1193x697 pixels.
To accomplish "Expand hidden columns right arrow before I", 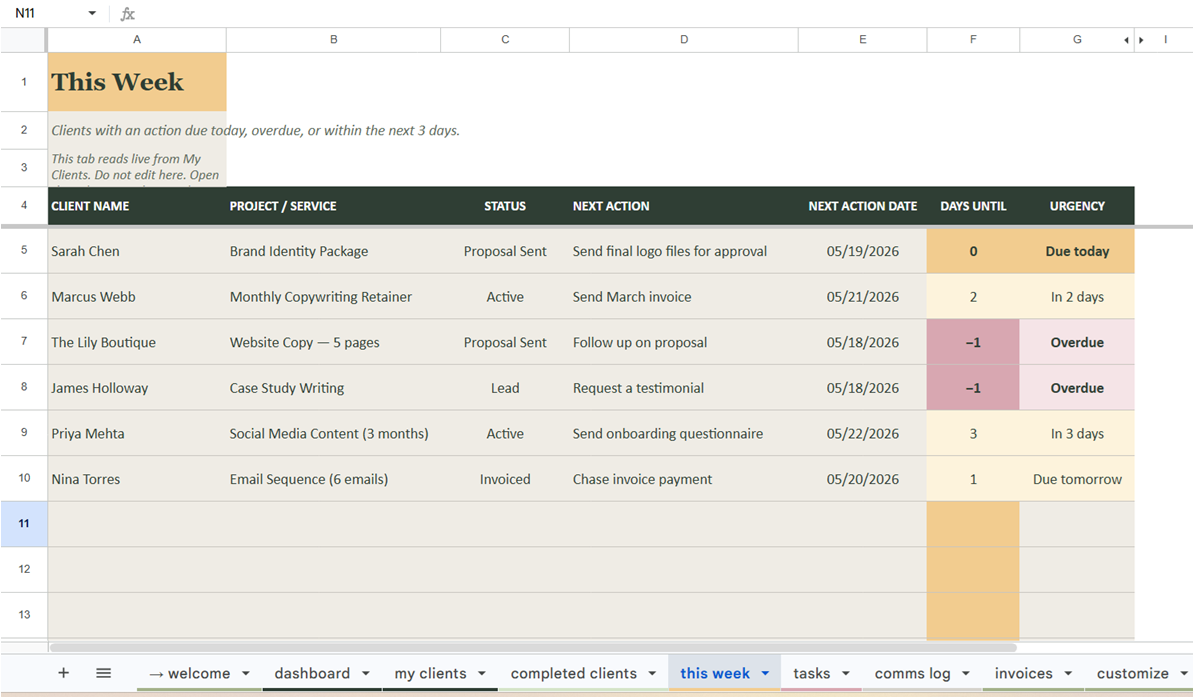I will (x=1141, y=40).
